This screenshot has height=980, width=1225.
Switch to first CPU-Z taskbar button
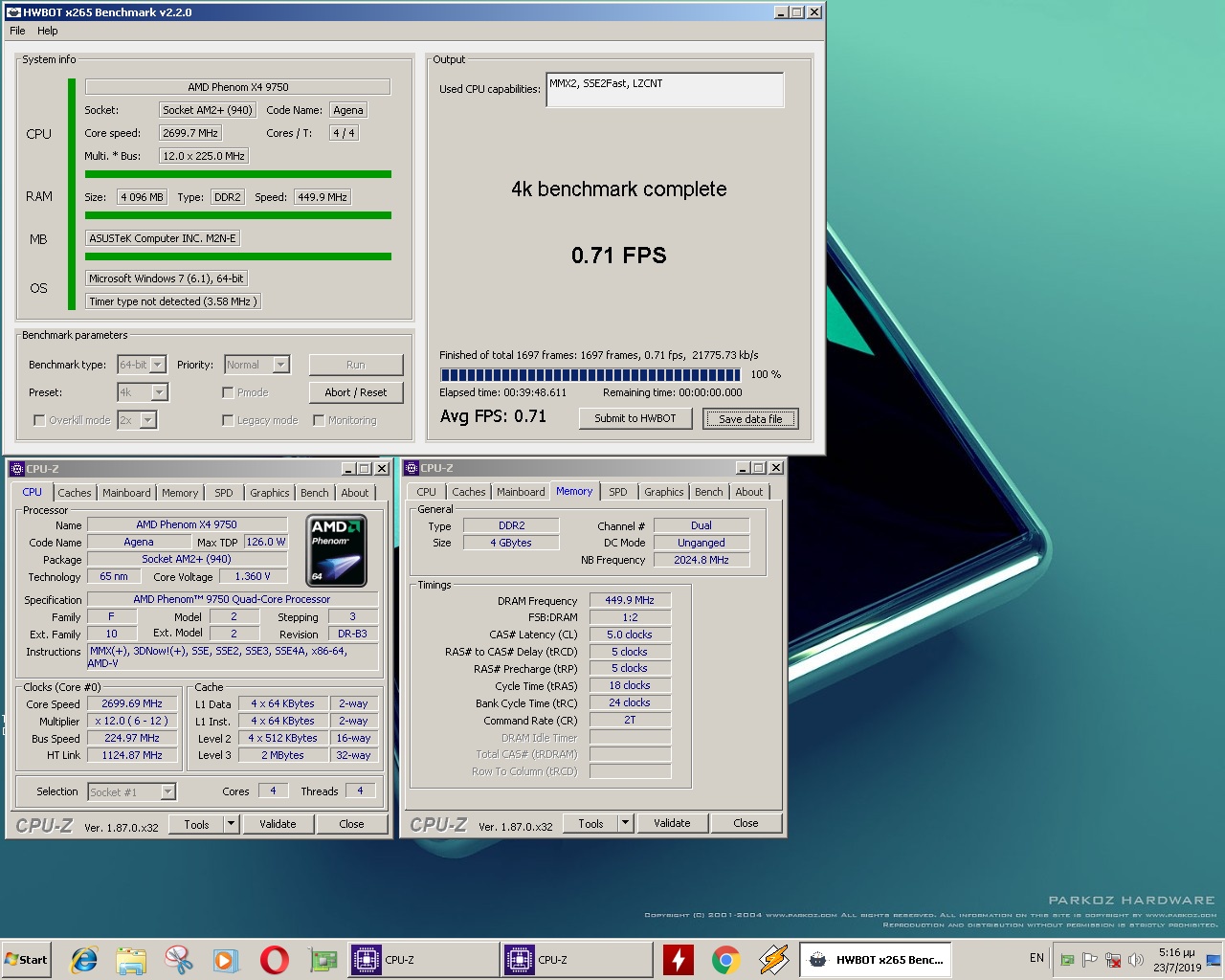point(421,959)
